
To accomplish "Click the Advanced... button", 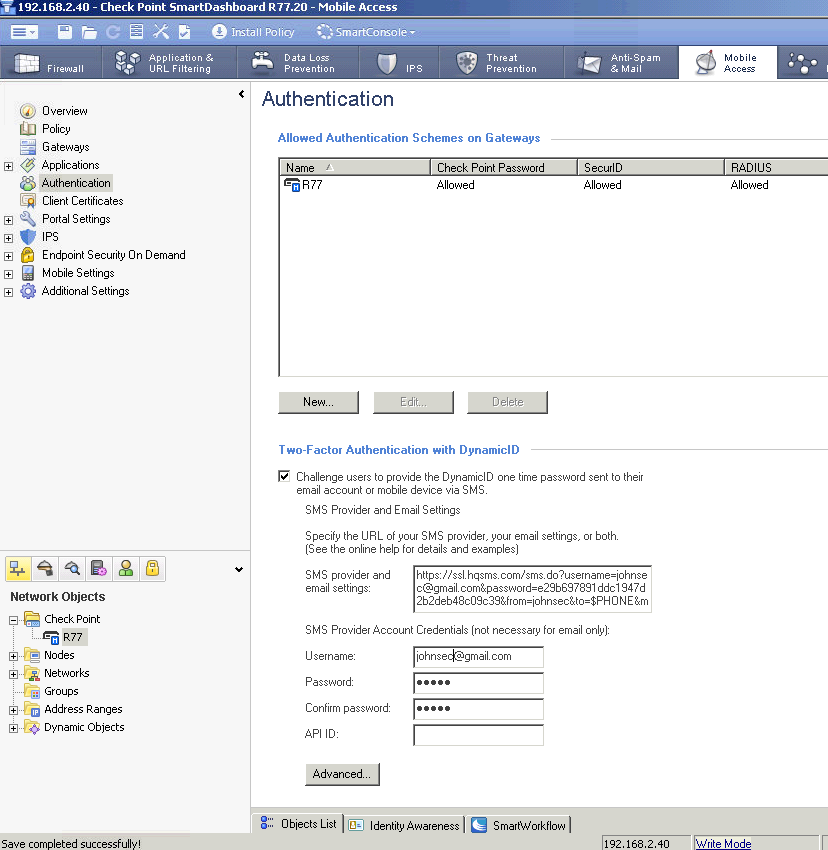I will pos(342,774).
